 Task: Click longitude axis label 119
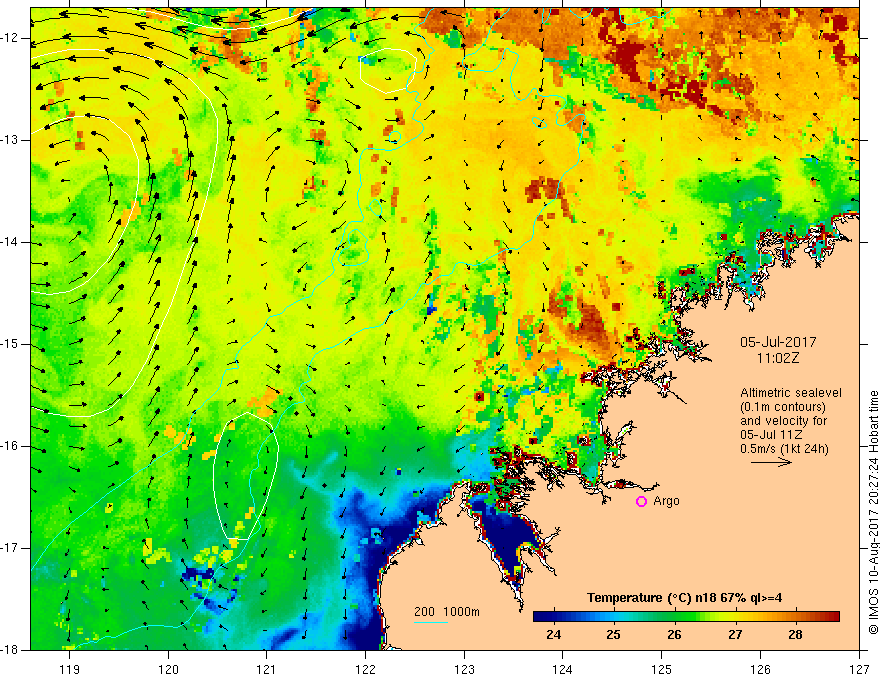(x=70, y=669)
